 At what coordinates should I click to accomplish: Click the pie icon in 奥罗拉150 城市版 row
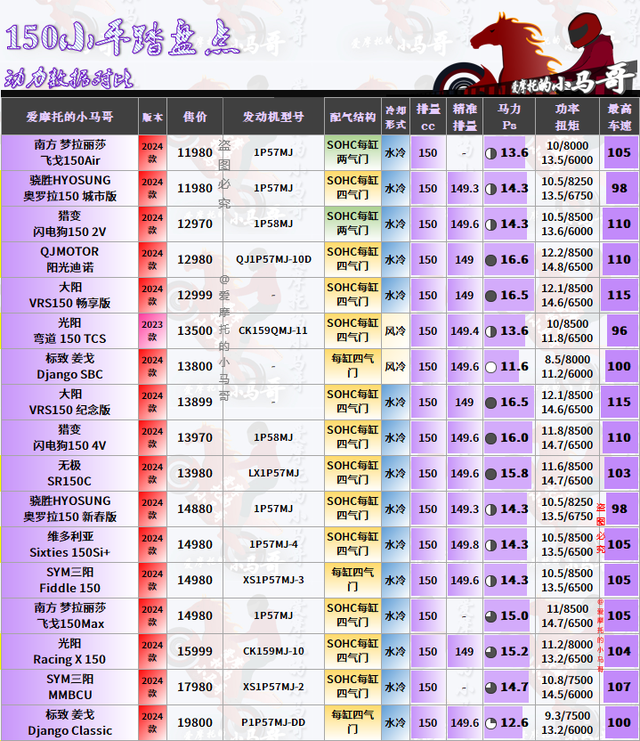[491, 189]
